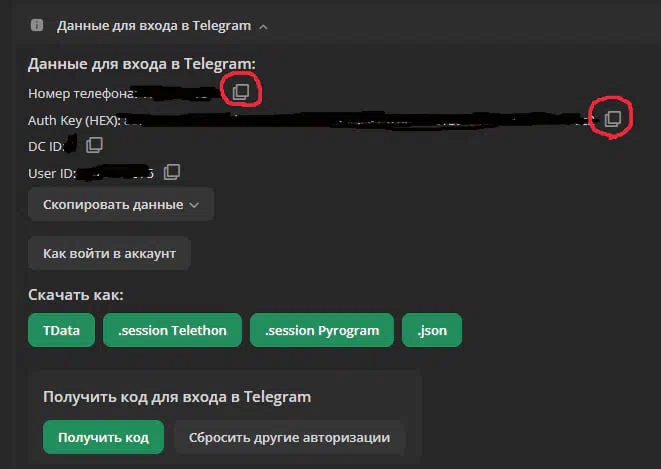
Task: Select the hidden DC ID value
Action: click(71, 145)
